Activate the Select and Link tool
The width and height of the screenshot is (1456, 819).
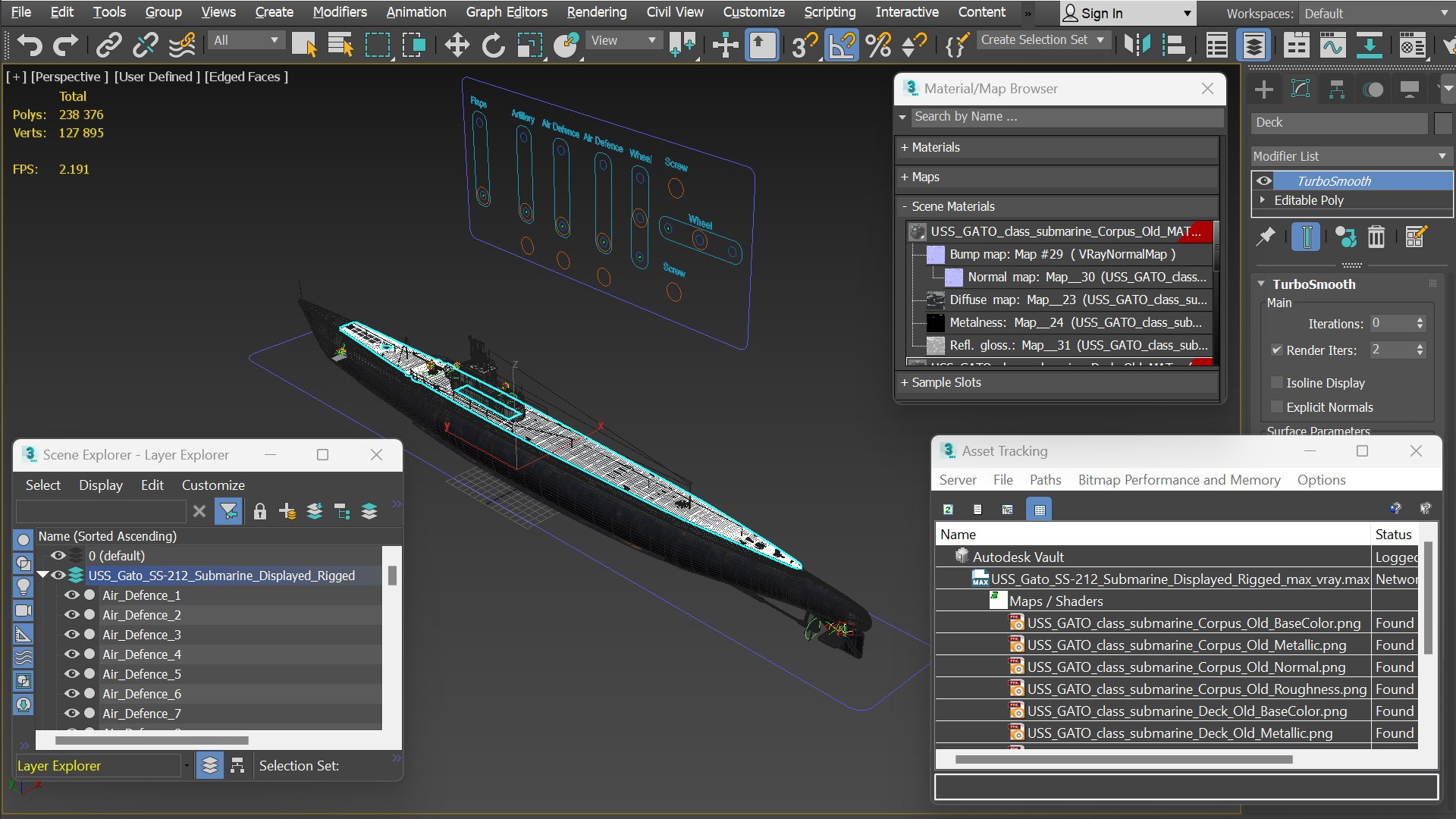tap(109, 45)
